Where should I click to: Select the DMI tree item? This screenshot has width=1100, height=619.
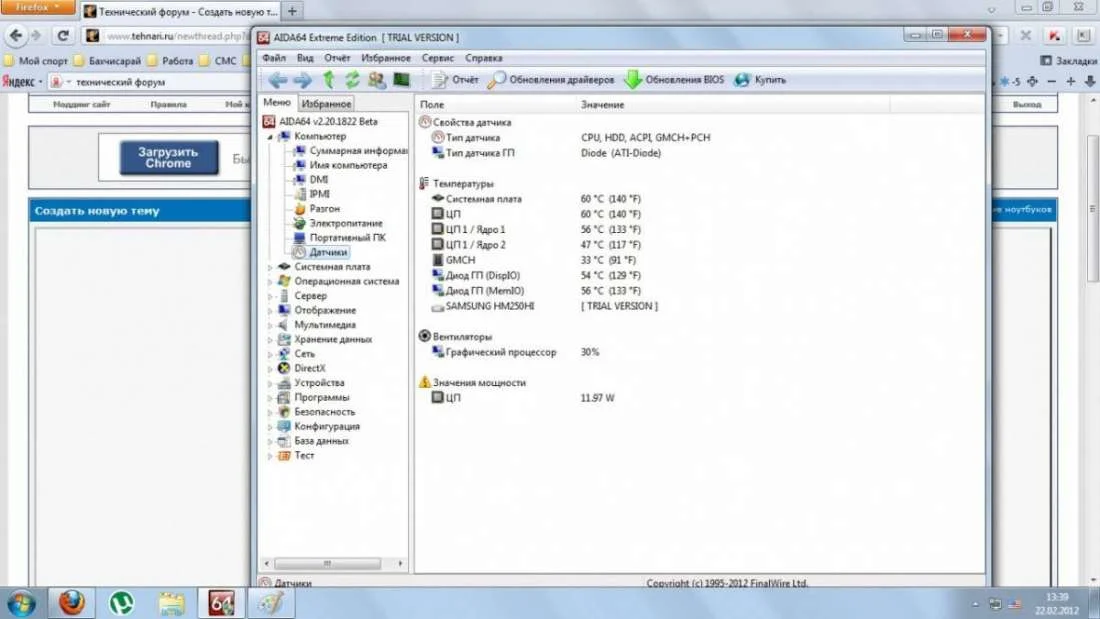pos(311,180)
